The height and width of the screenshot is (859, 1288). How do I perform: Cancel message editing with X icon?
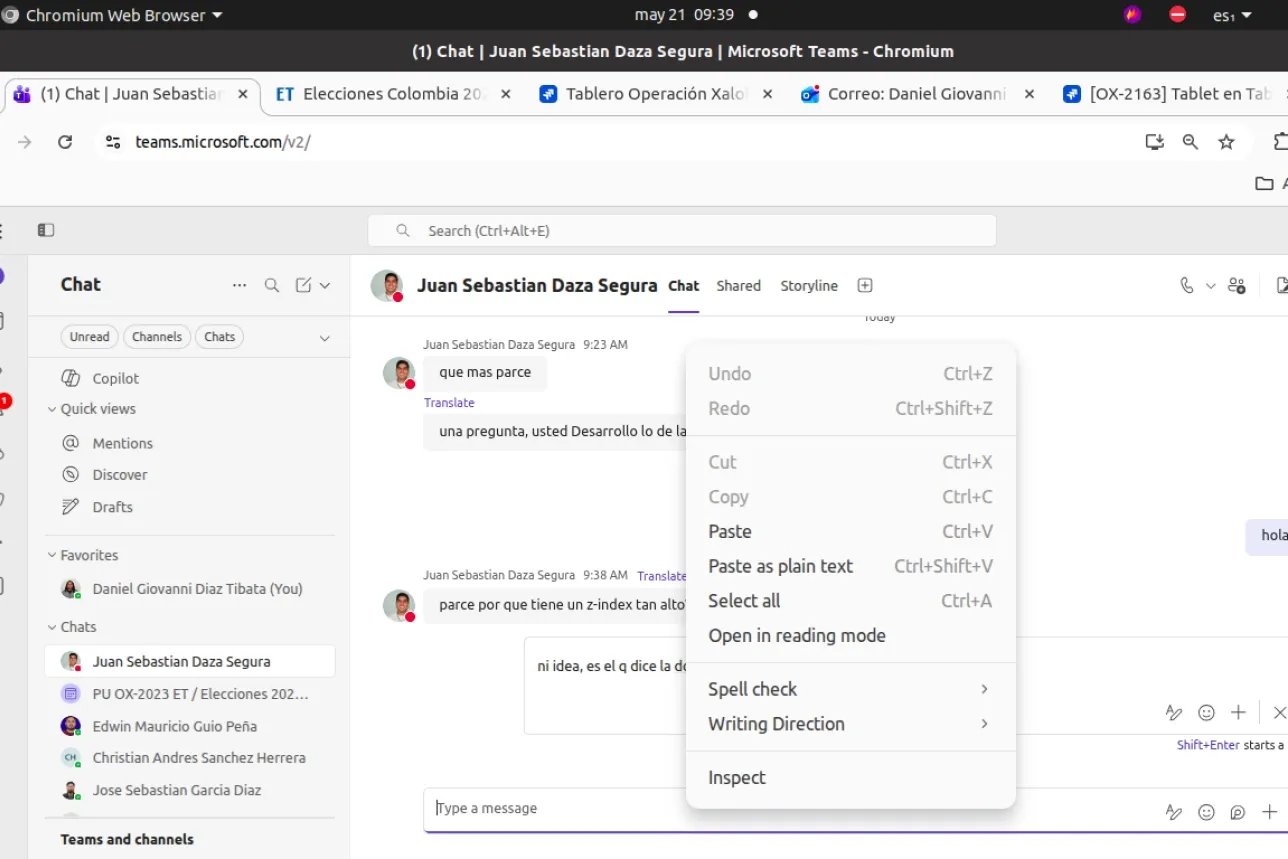tap(1279, 712)
